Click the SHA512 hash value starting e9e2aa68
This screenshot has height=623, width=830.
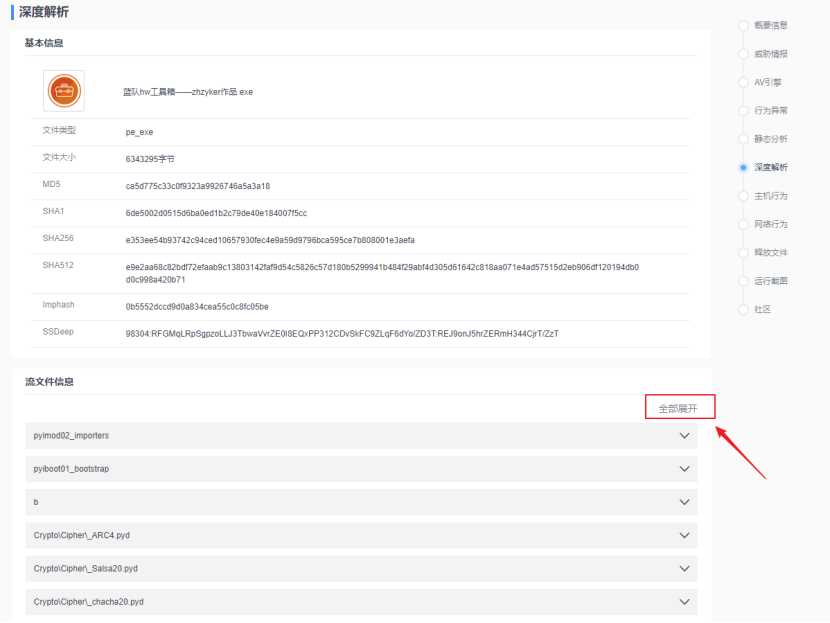click(382, 273)
